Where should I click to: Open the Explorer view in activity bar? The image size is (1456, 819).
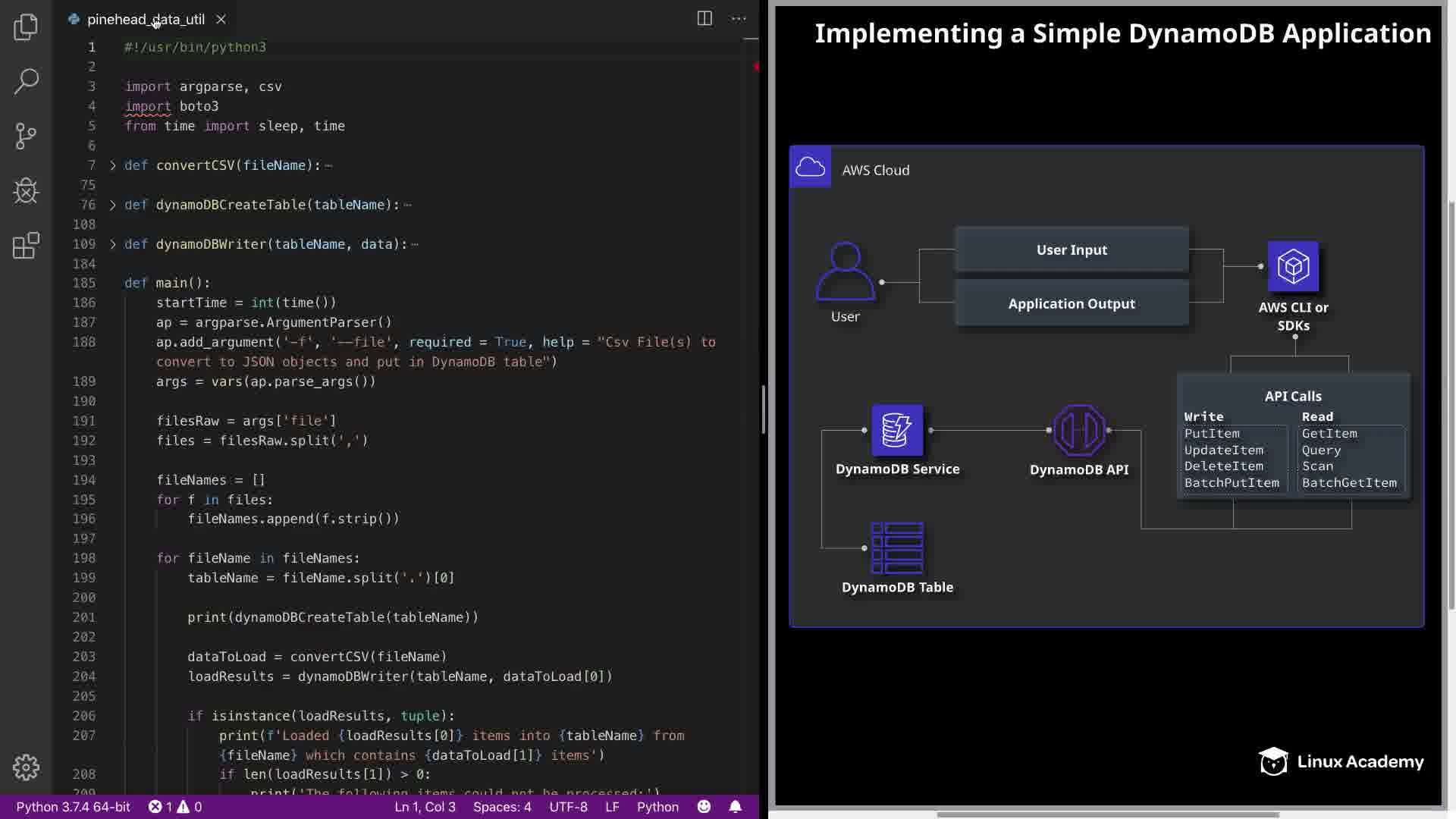click(26, 27)
